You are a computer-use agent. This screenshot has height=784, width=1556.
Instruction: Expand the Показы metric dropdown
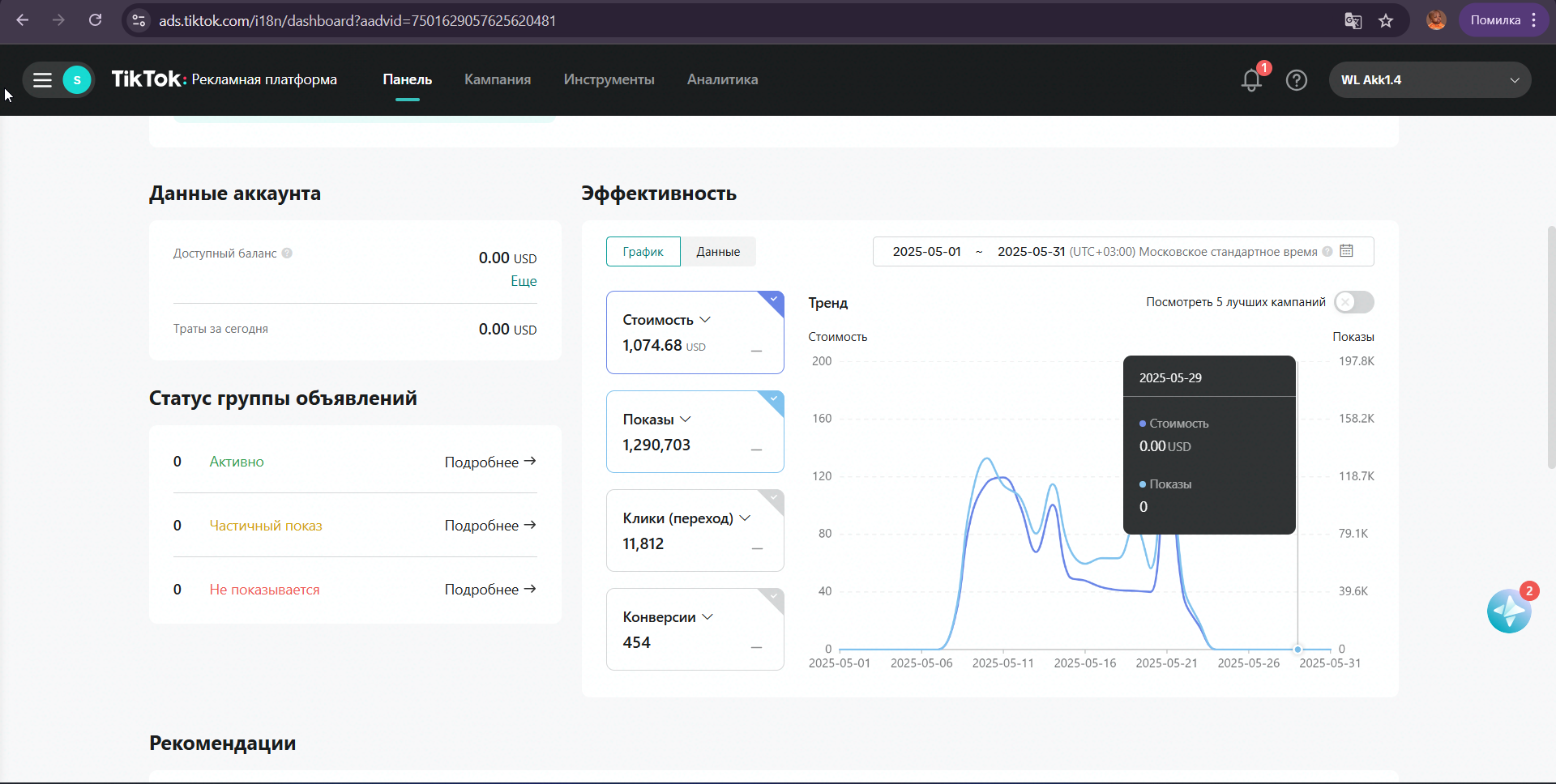tap(686, 420)
